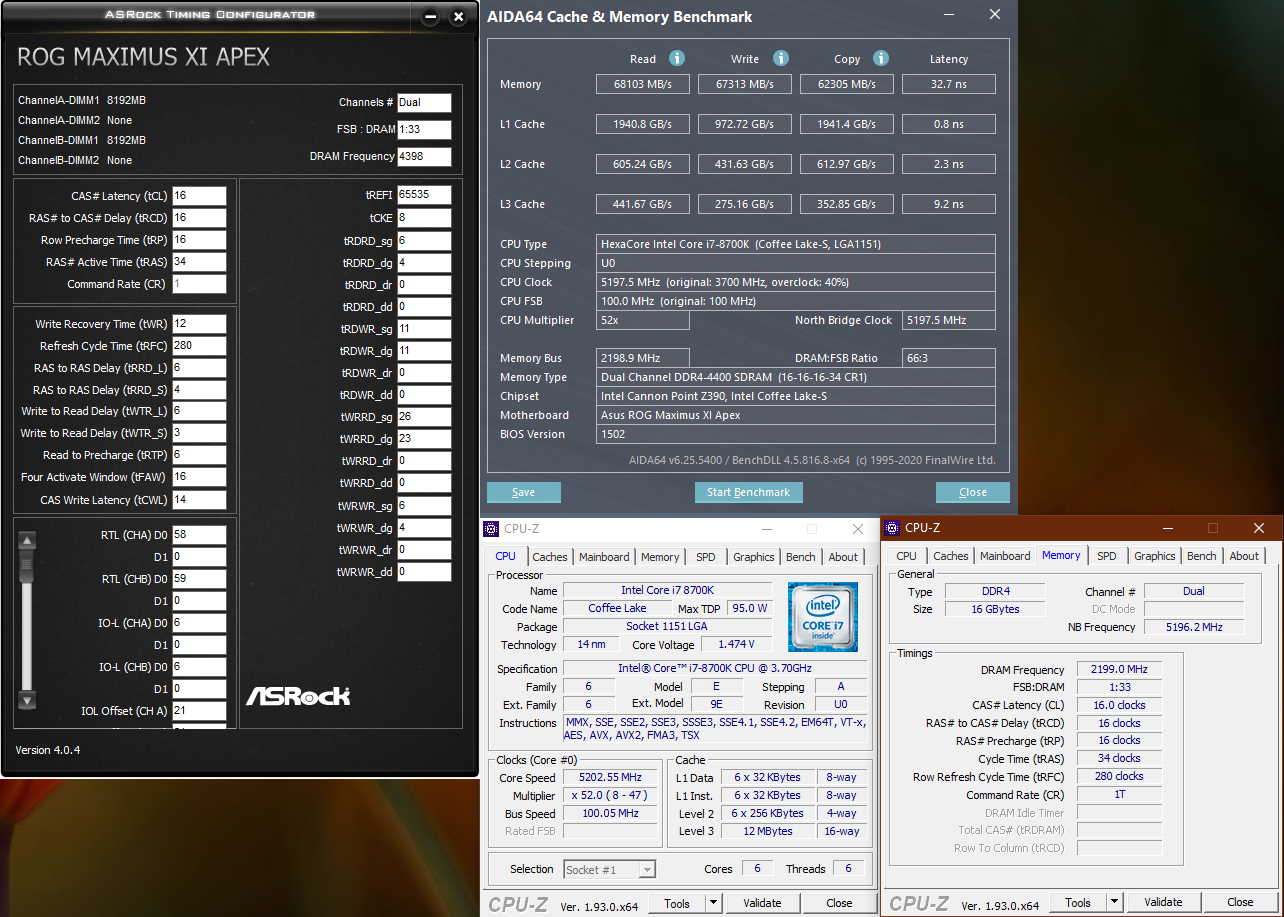The width and height of the screenshot is (1284, 917).
Task: Minimize the ASRock Timing Configurator window
Action: click(x=430, y=17)
